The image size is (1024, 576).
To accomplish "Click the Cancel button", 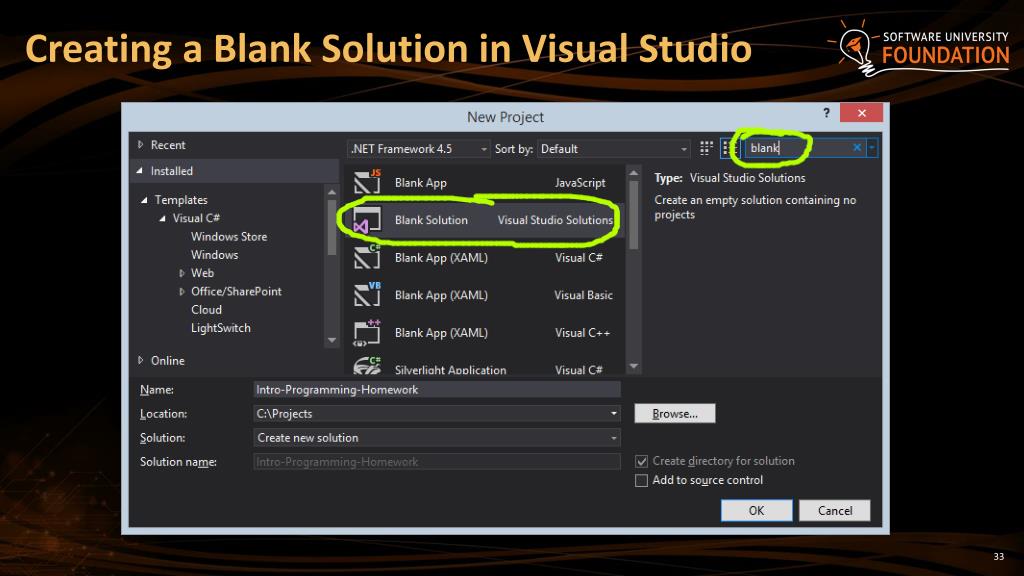I will (835, 510).
